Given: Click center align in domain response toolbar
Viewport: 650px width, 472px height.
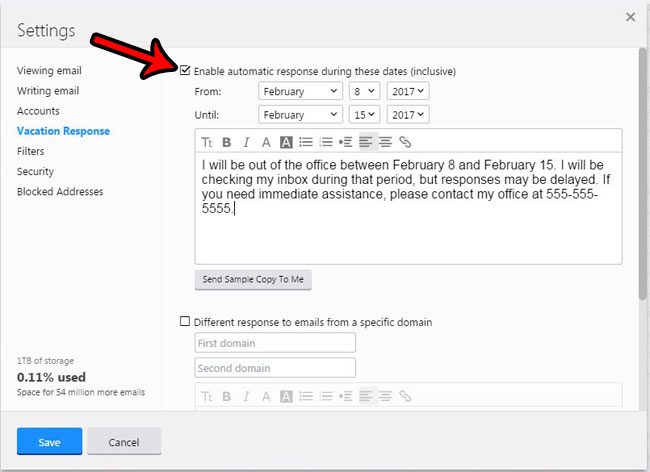Looking at the screenshot, I should tap(386, 397).
